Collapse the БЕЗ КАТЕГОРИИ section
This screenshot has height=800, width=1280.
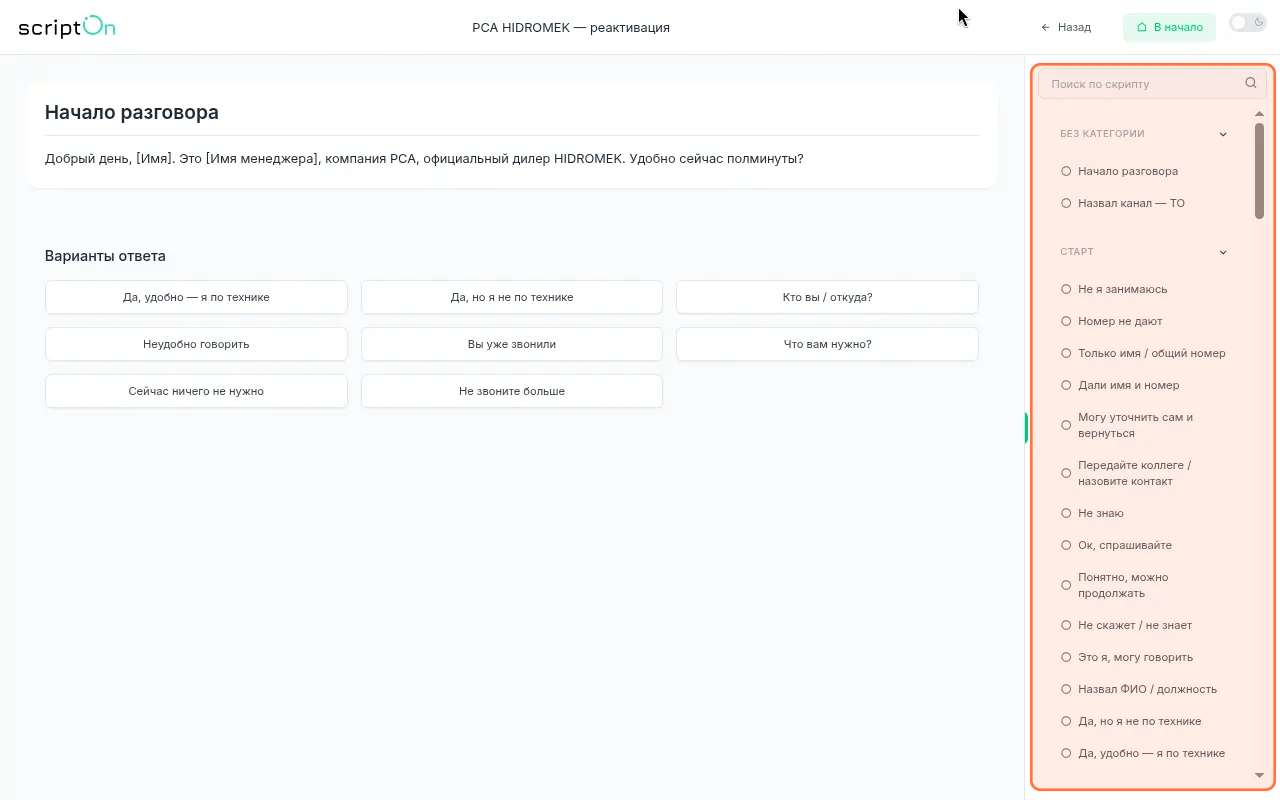1223,134
